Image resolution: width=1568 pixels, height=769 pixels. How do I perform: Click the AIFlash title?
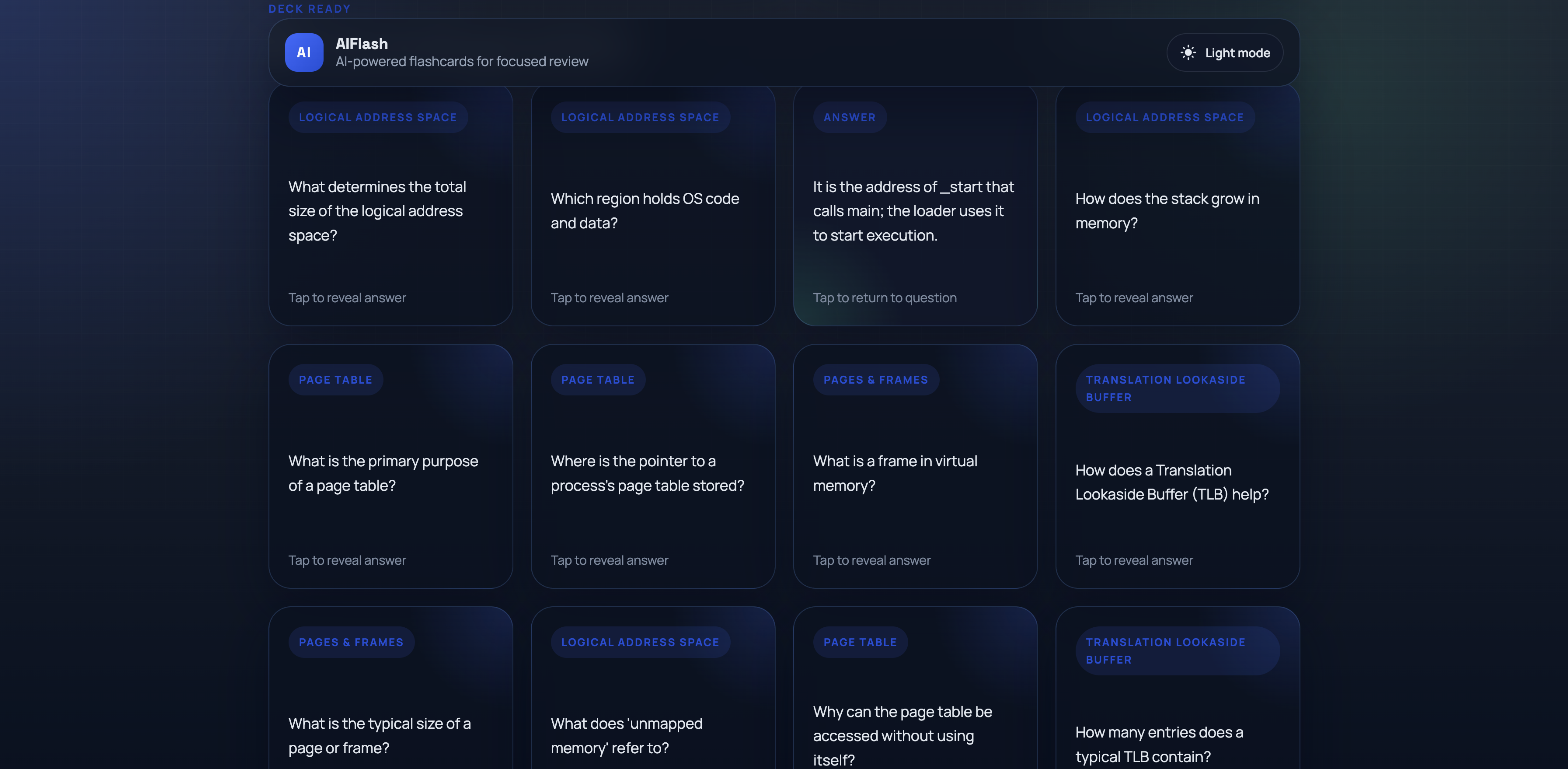click(x=362, y=44)
